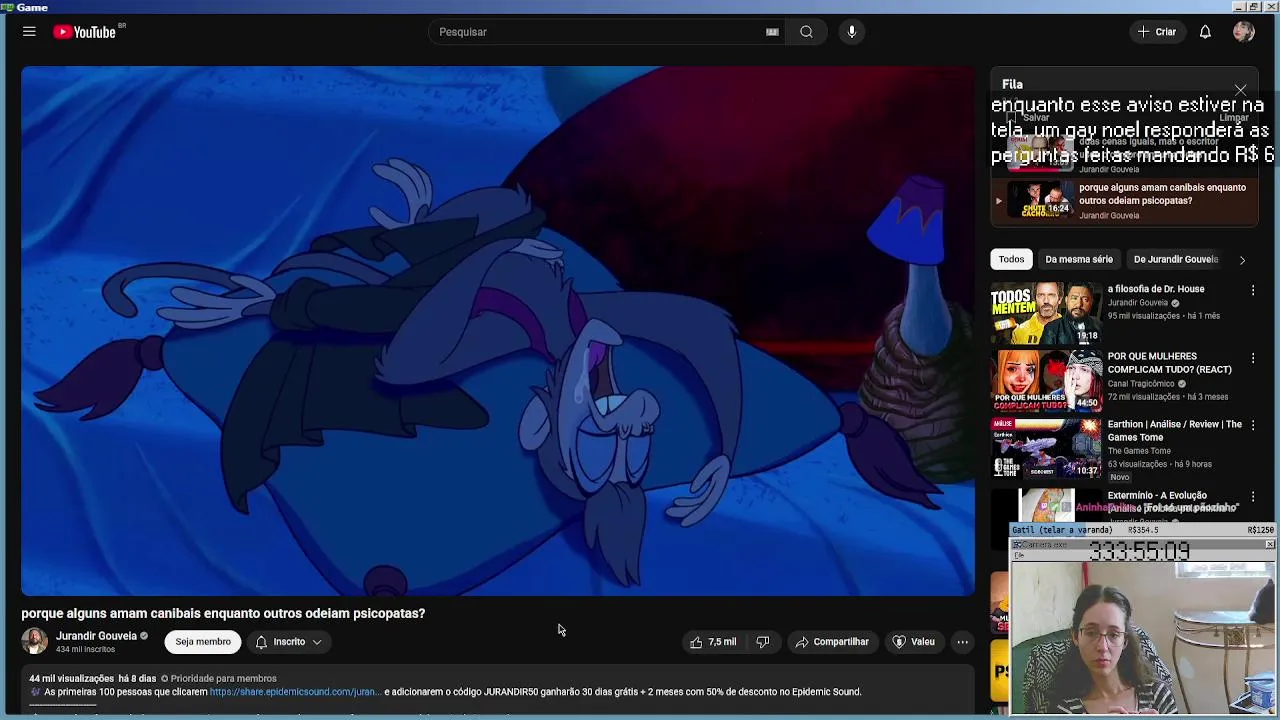Click the video player to pause
1280x720 pixels.
pos(498,331)
